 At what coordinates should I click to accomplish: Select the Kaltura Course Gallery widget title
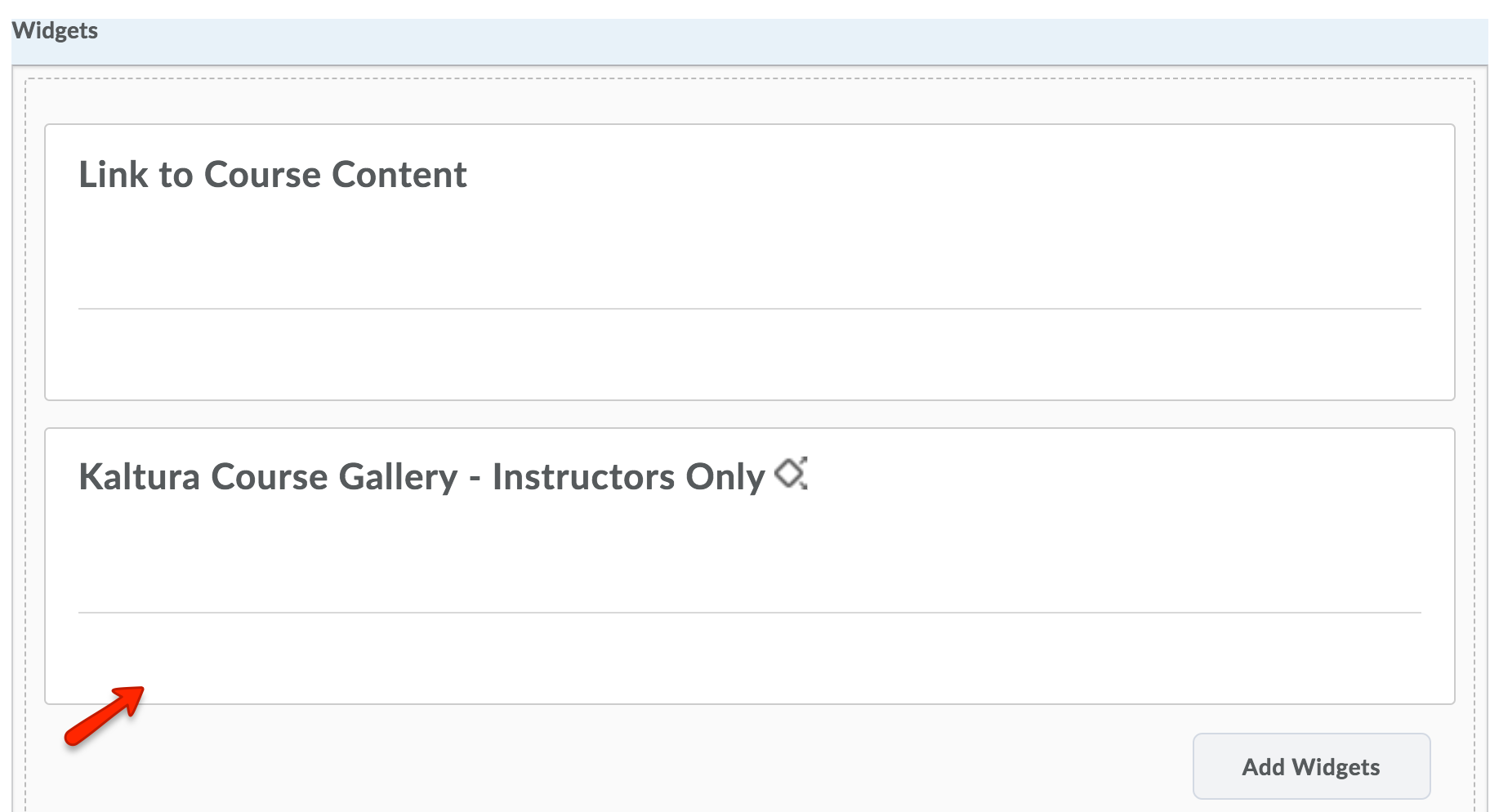pos(422,477)
